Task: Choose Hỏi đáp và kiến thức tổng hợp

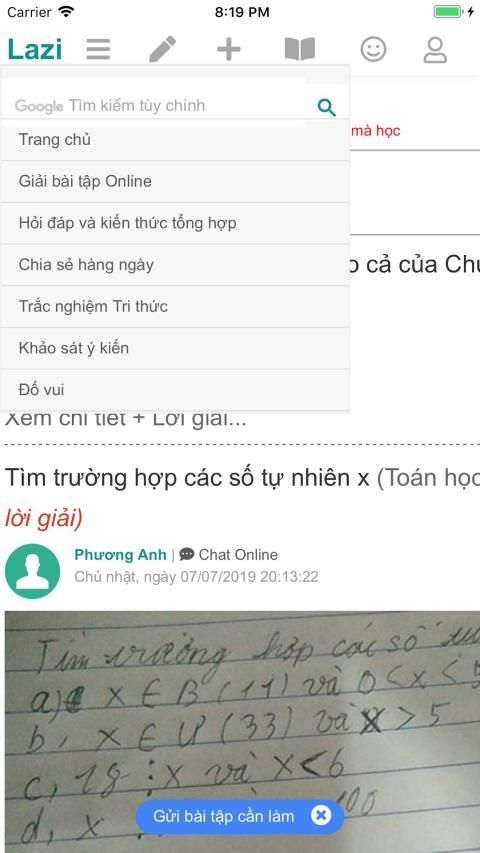Action: tap(175, 224)
